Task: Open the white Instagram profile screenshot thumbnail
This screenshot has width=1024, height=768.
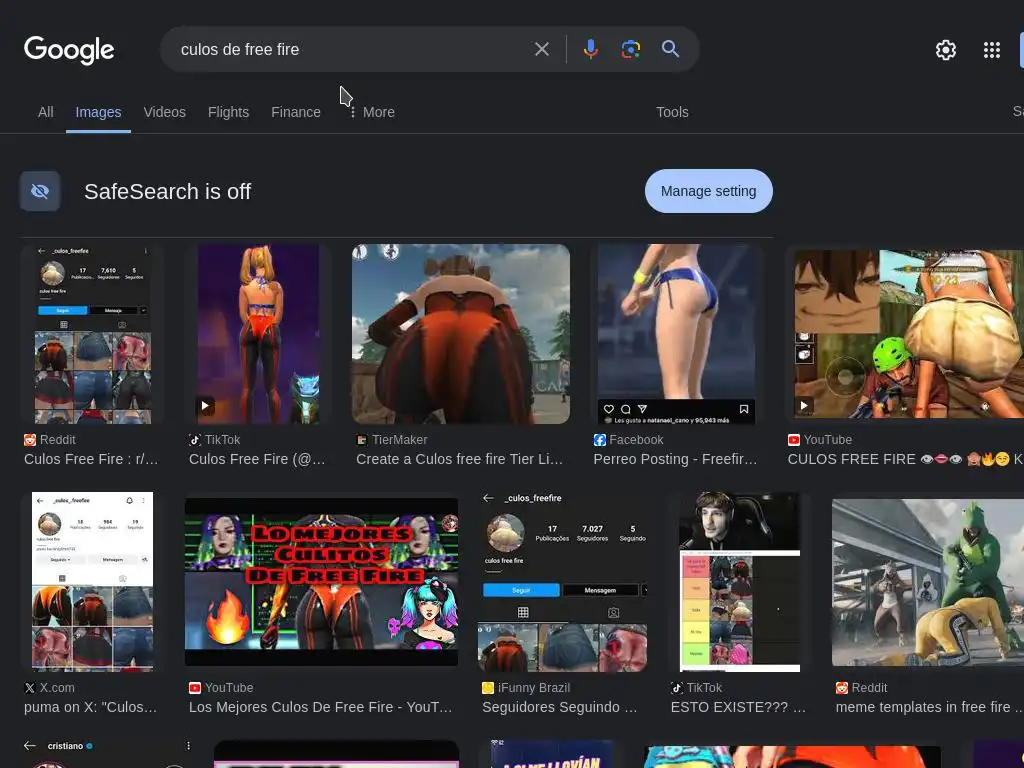Action: [x=92, y=582]
